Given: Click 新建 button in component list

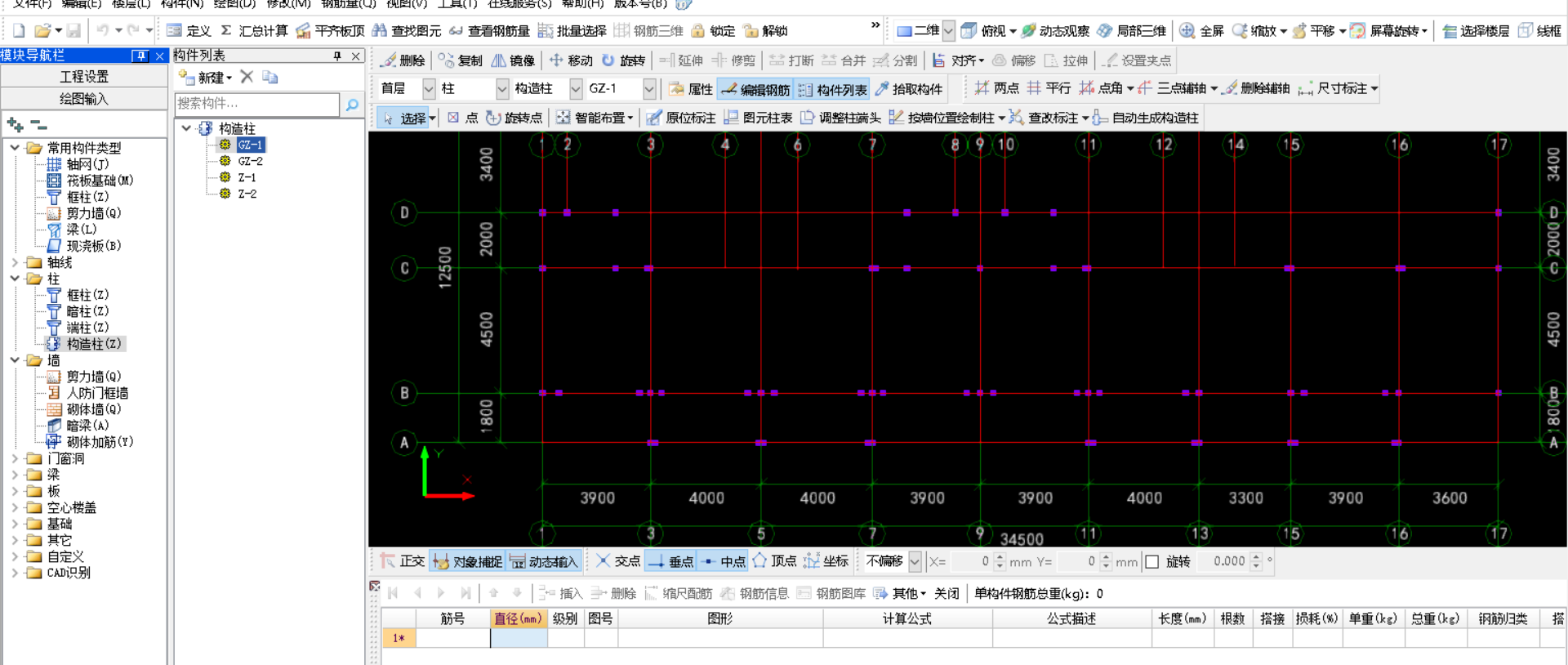Looking at the screenshot, I should 206,77.
